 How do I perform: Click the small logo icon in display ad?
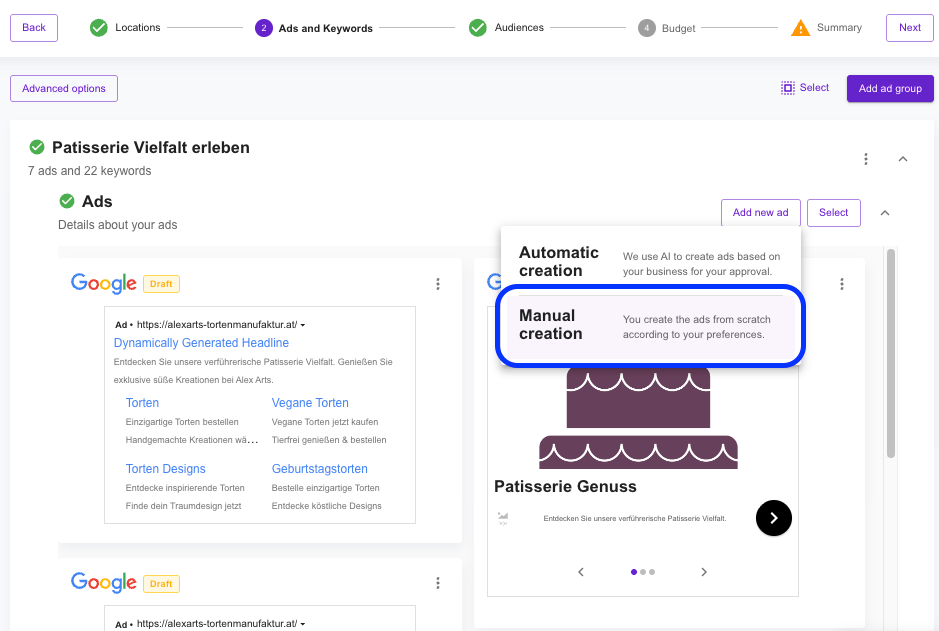(502, 518)
